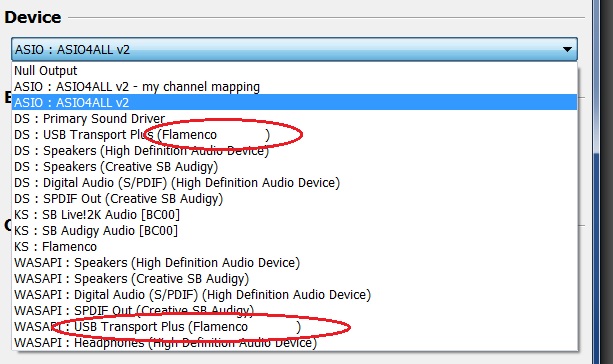Select KS : SB Live!2K Audio [BC00]

point(294,215)
